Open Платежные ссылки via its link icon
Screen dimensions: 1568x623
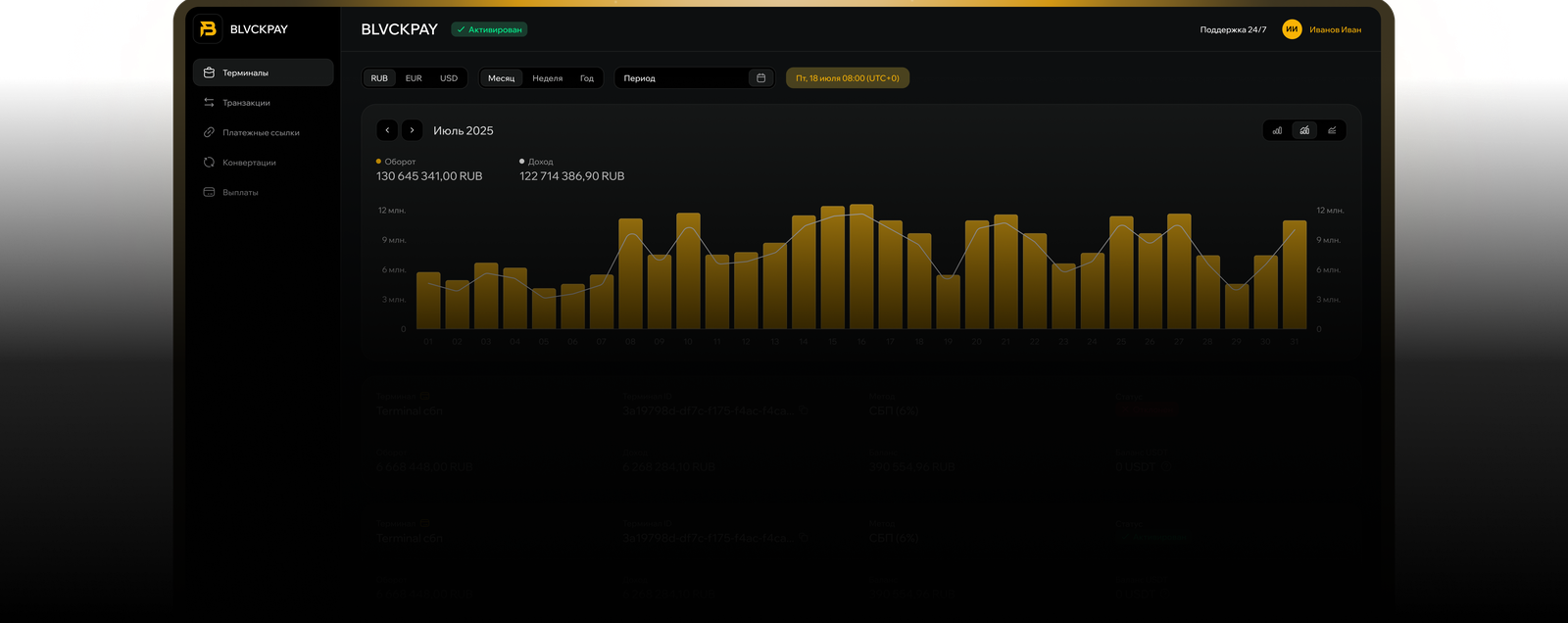click(209, 132)
